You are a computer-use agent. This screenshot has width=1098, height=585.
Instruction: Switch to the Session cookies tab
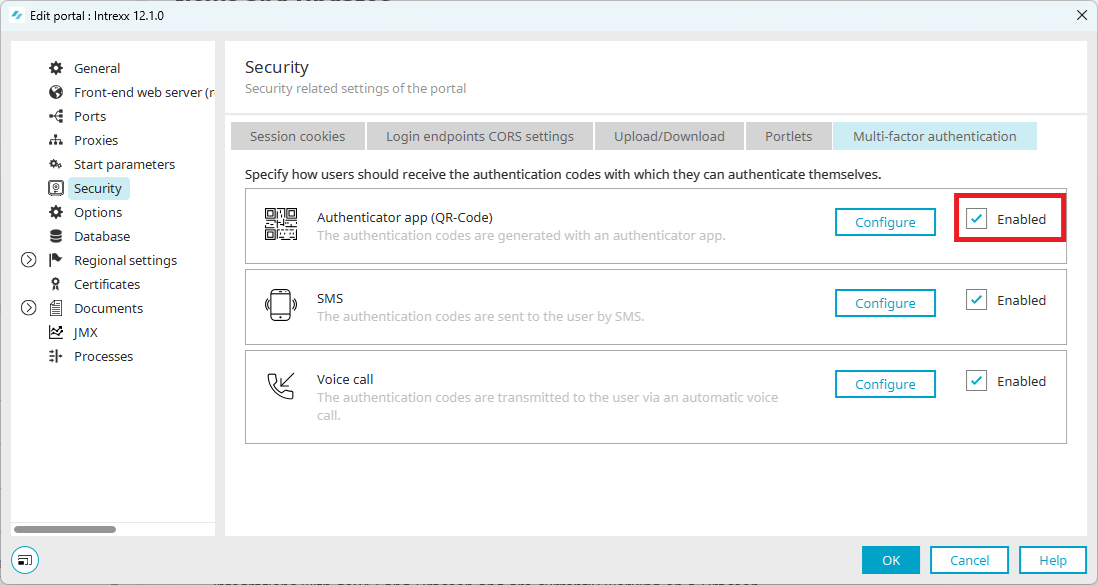pyautogui.click(x=298, y=136)
